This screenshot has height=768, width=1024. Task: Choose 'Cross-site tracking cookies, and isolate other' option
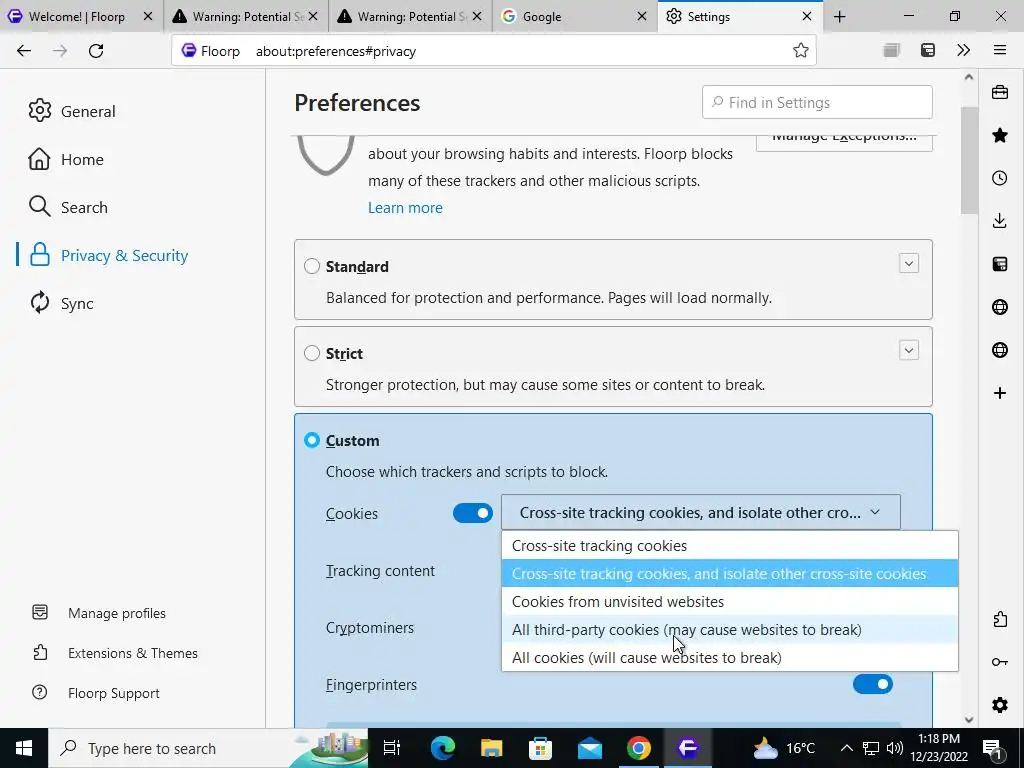point(729,573)
